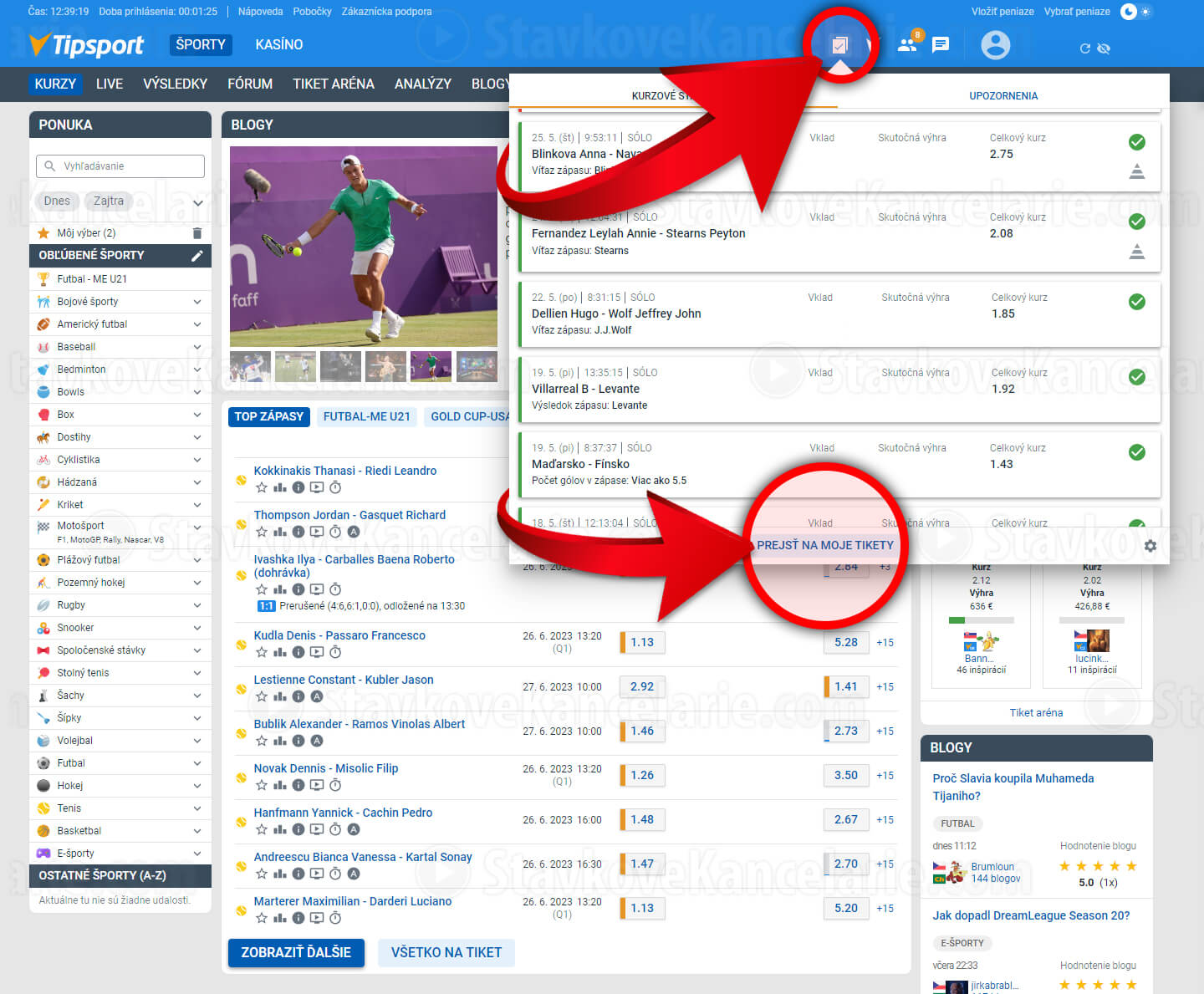Favorite the Kudla Denis match with star
Viewport: 1204px width, 994px height.
coord(262,652)
